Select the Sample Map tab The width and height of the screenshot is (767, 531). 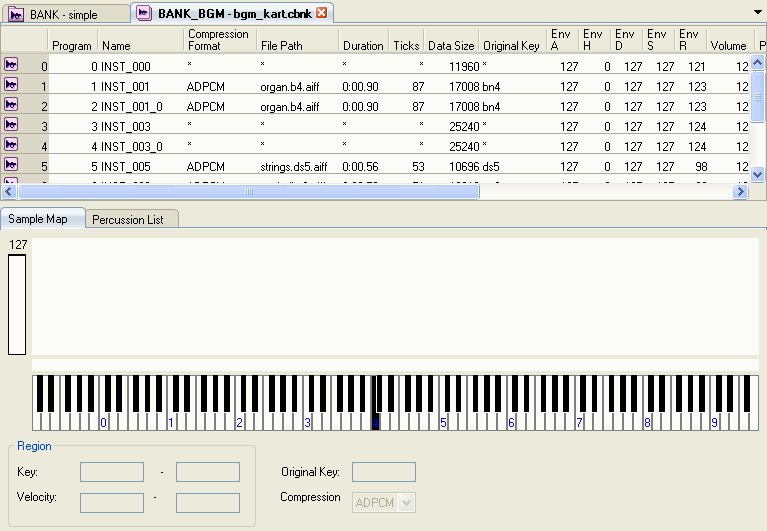(38, 219)
